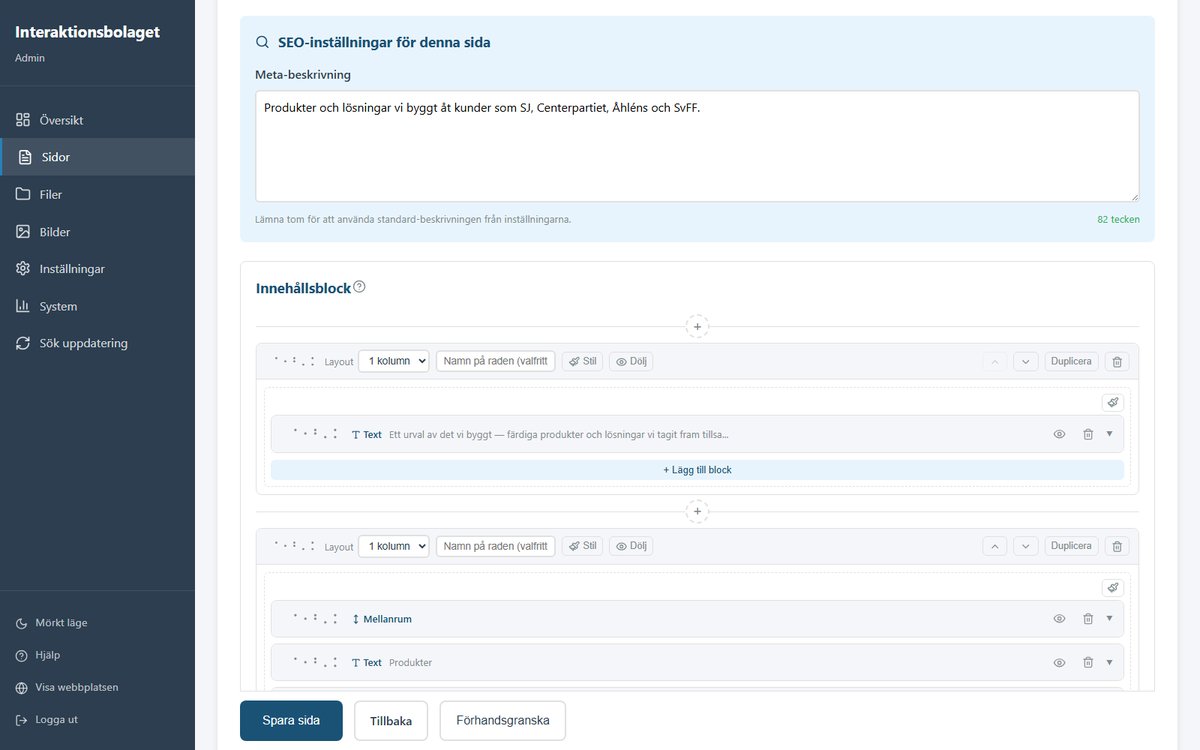Click the move-up arrow on the first row
Image resolution: width=1200 pixels, height=750 pixels.
point(994,361)
